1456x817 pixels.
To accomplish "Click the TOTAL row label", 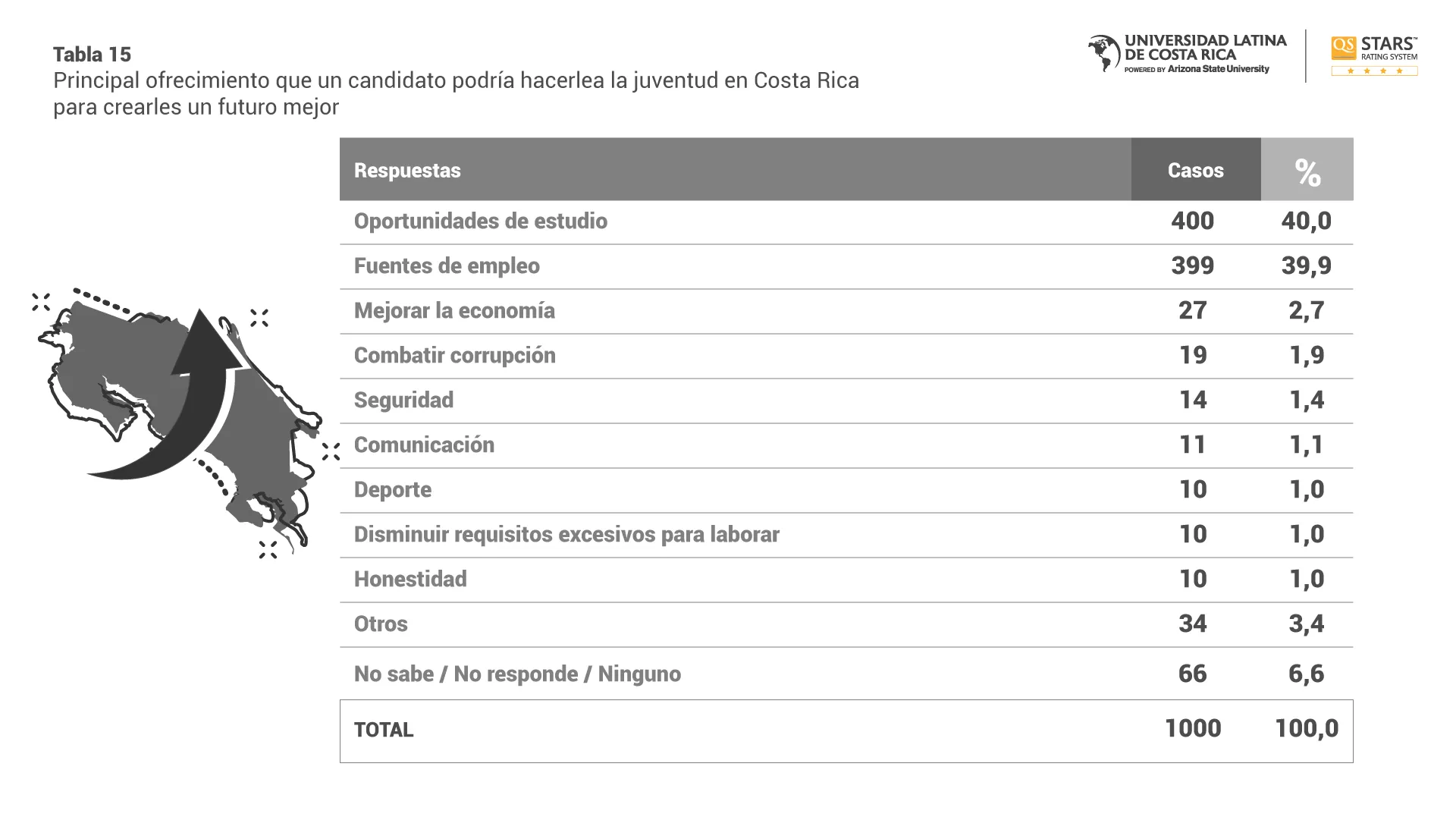I will 384,730.
